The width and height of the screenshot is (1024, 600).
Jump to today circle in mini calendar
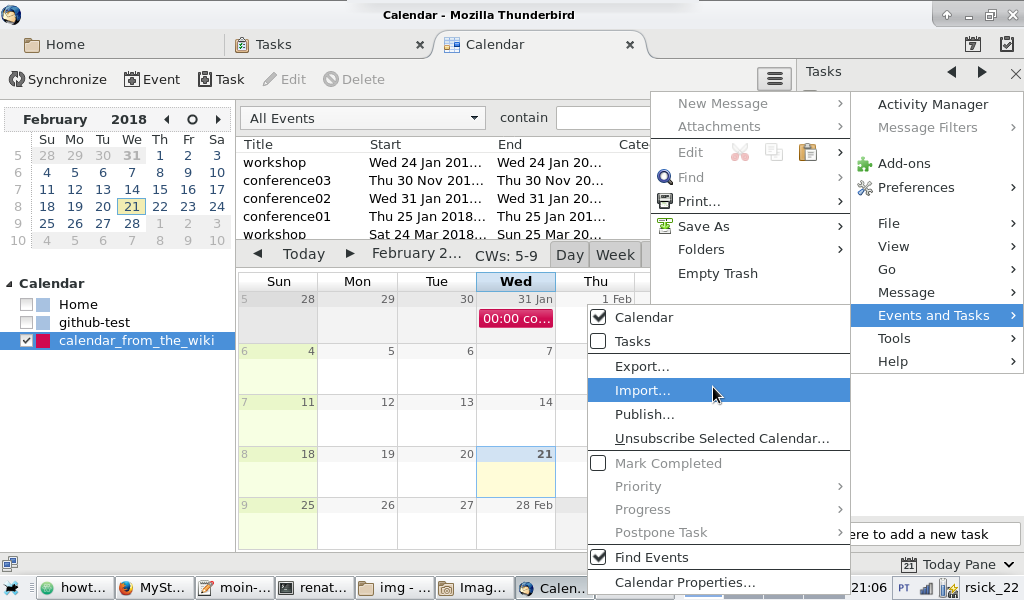(x=192, y=119)
